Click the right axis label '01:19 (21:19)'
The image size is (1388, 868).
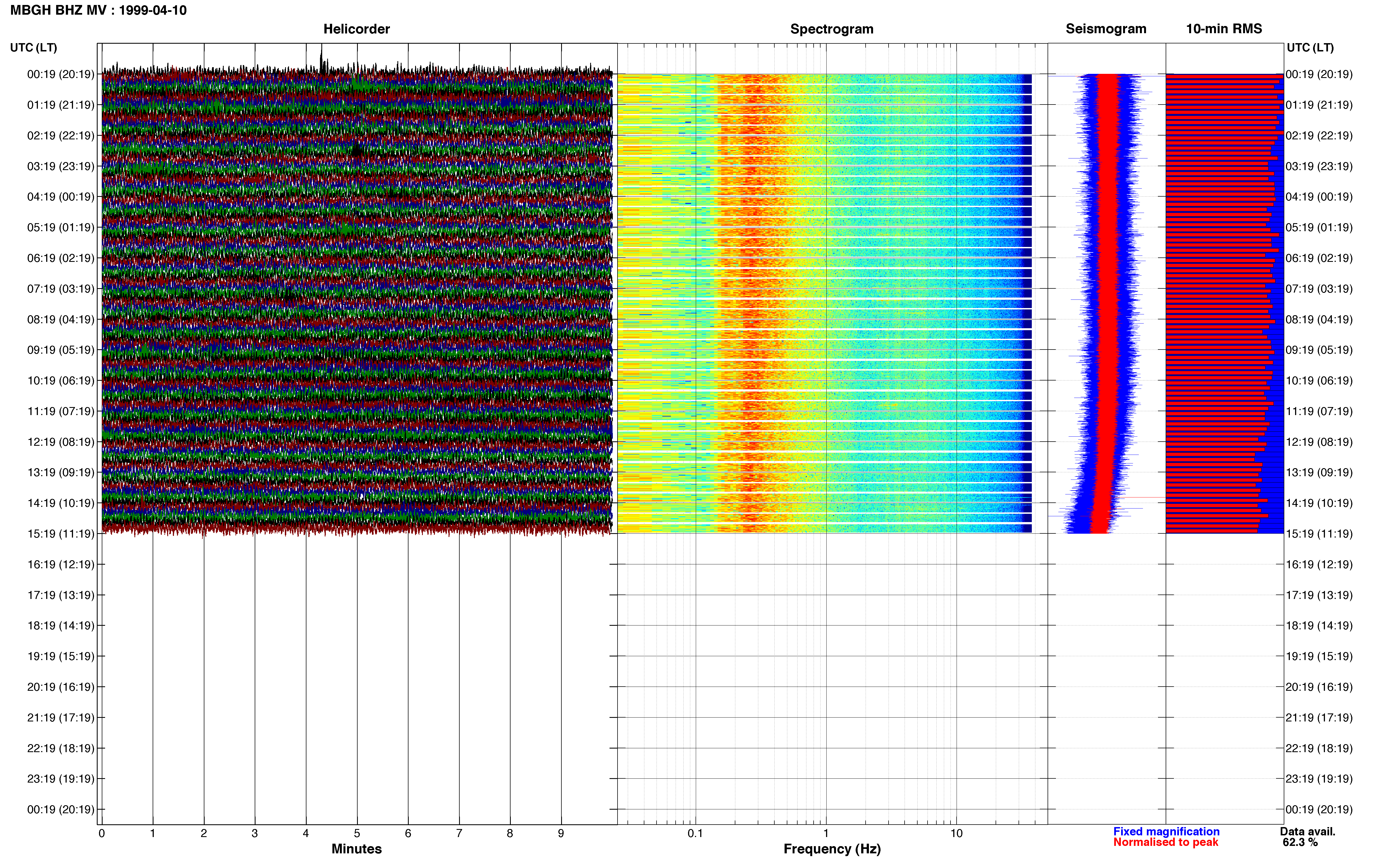pyautogui.click(x=1319, y=105)
